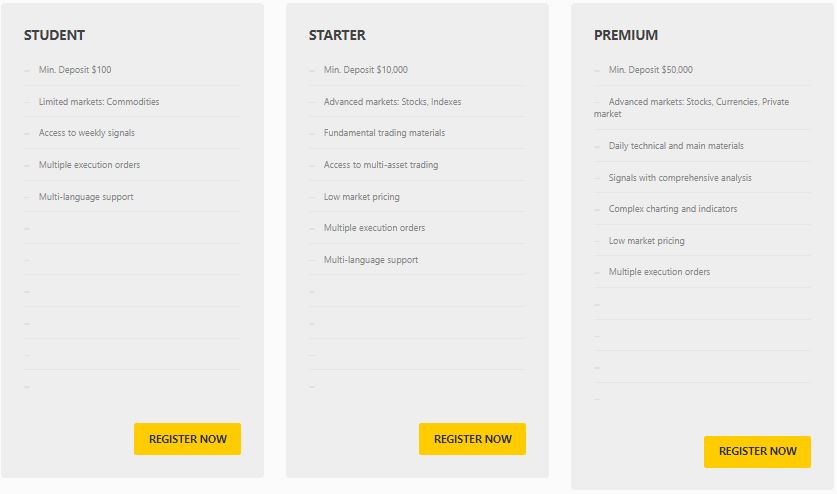
Task: Click Daily technical and main materials
Action: click(676, 146)
